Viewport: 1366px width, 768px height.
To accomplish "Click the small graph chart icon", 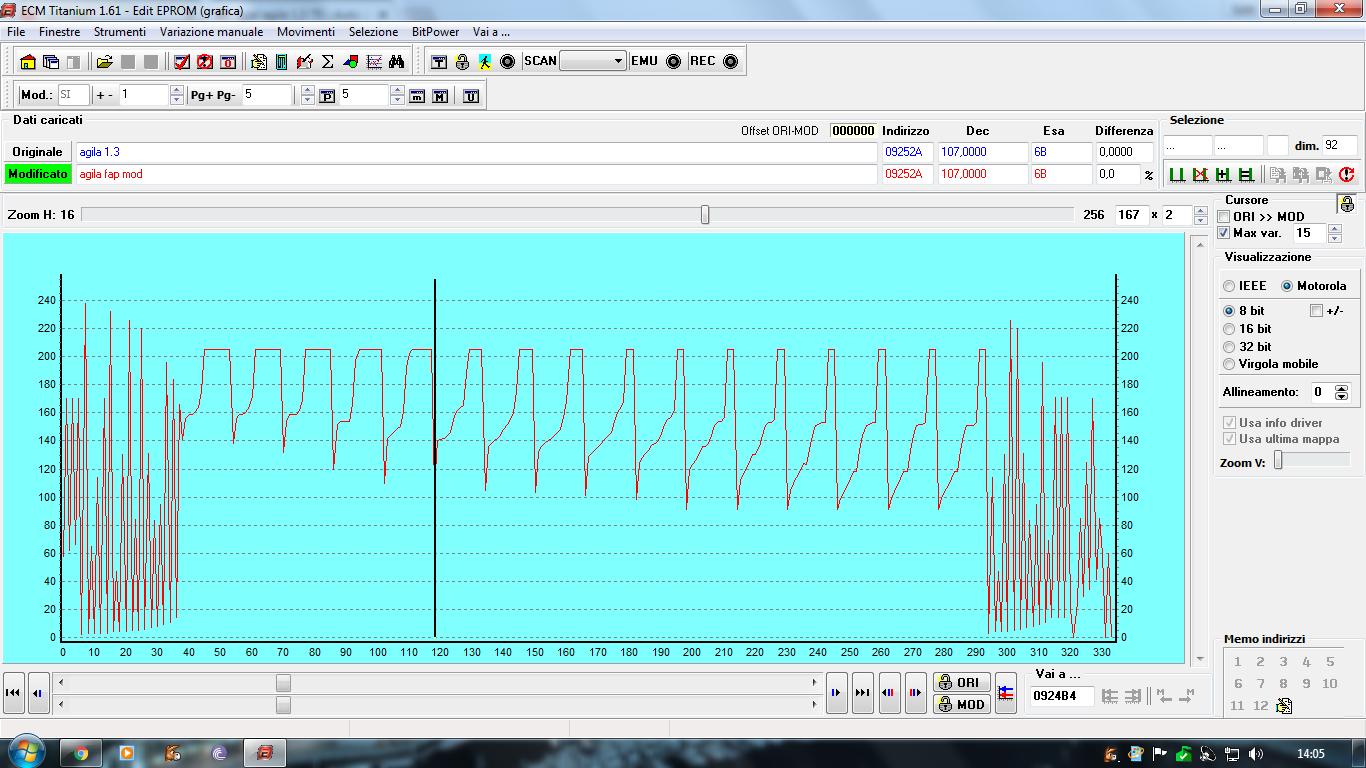I will 374,62.
